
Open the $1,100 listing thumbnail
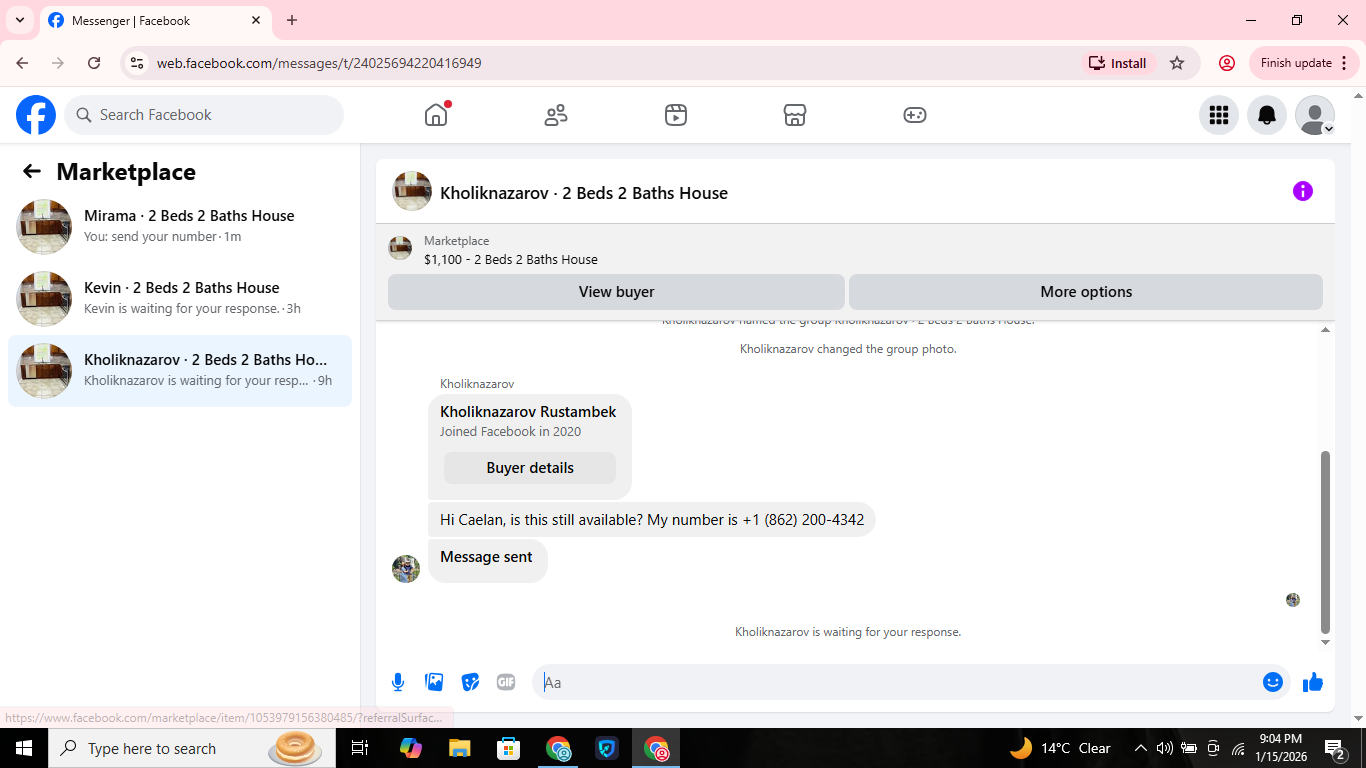(x=400, y=248)
